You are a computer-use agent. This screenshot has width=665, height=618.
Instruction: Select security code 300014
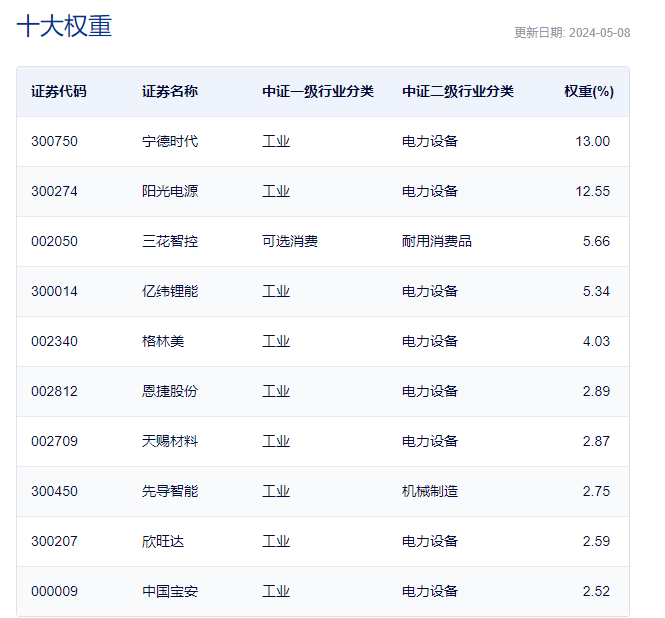pyautogui.click(x=54, y=291)
